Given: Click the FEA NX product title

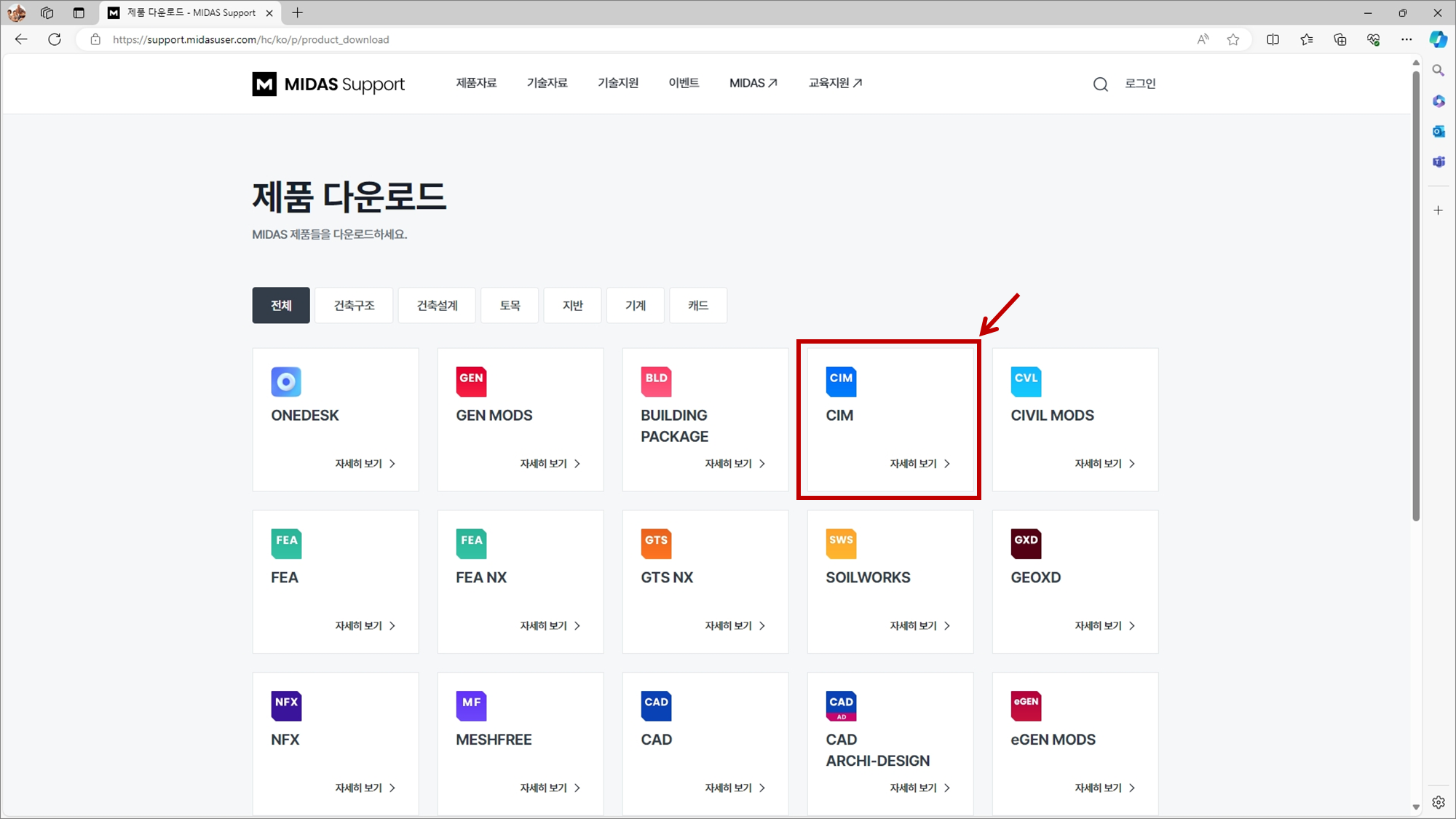Looking at the screenshot, I should (x=481, y=577).
